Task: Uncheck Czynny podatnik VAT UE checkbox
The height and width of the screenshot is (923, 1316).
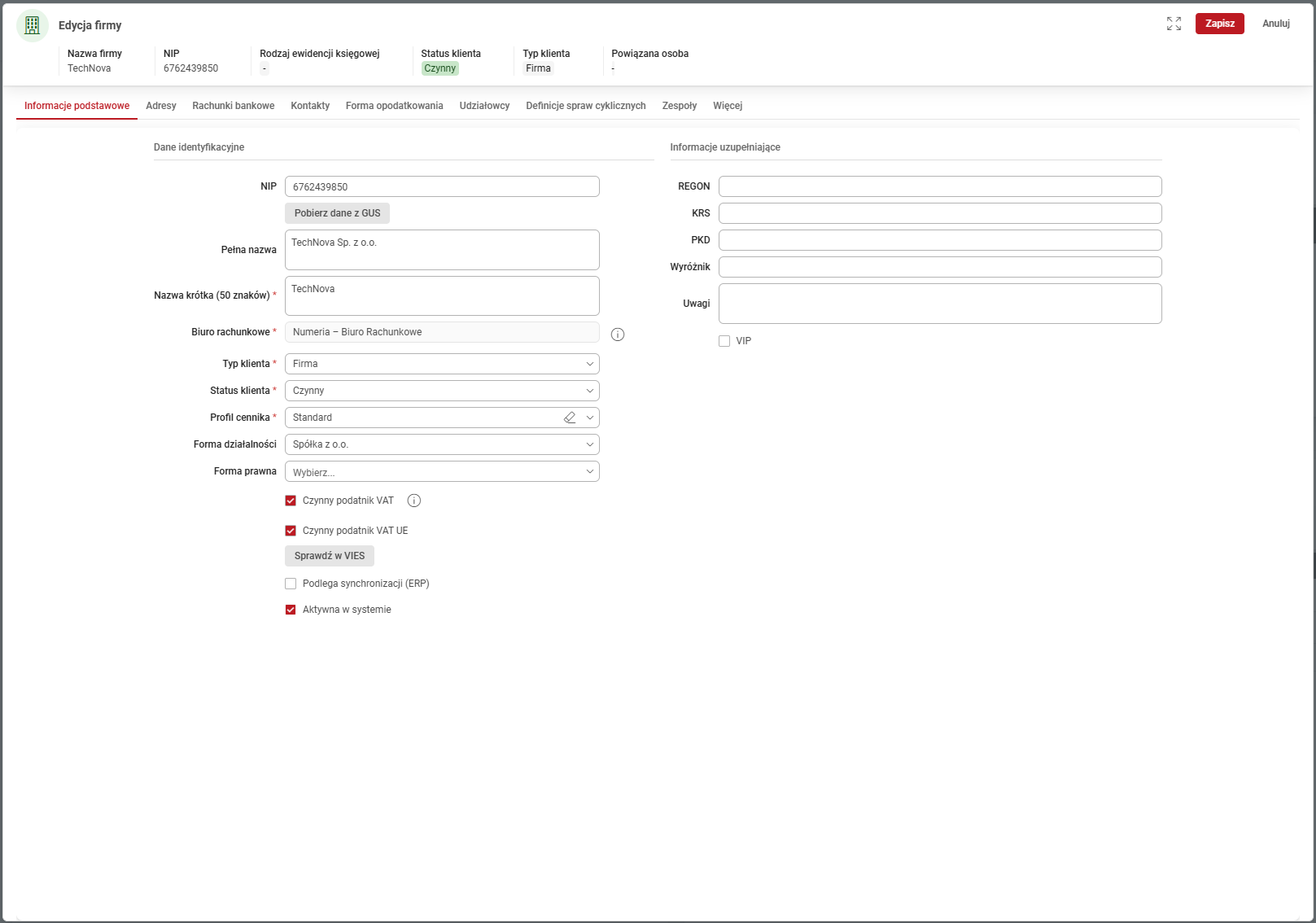Action: point(291,531)
